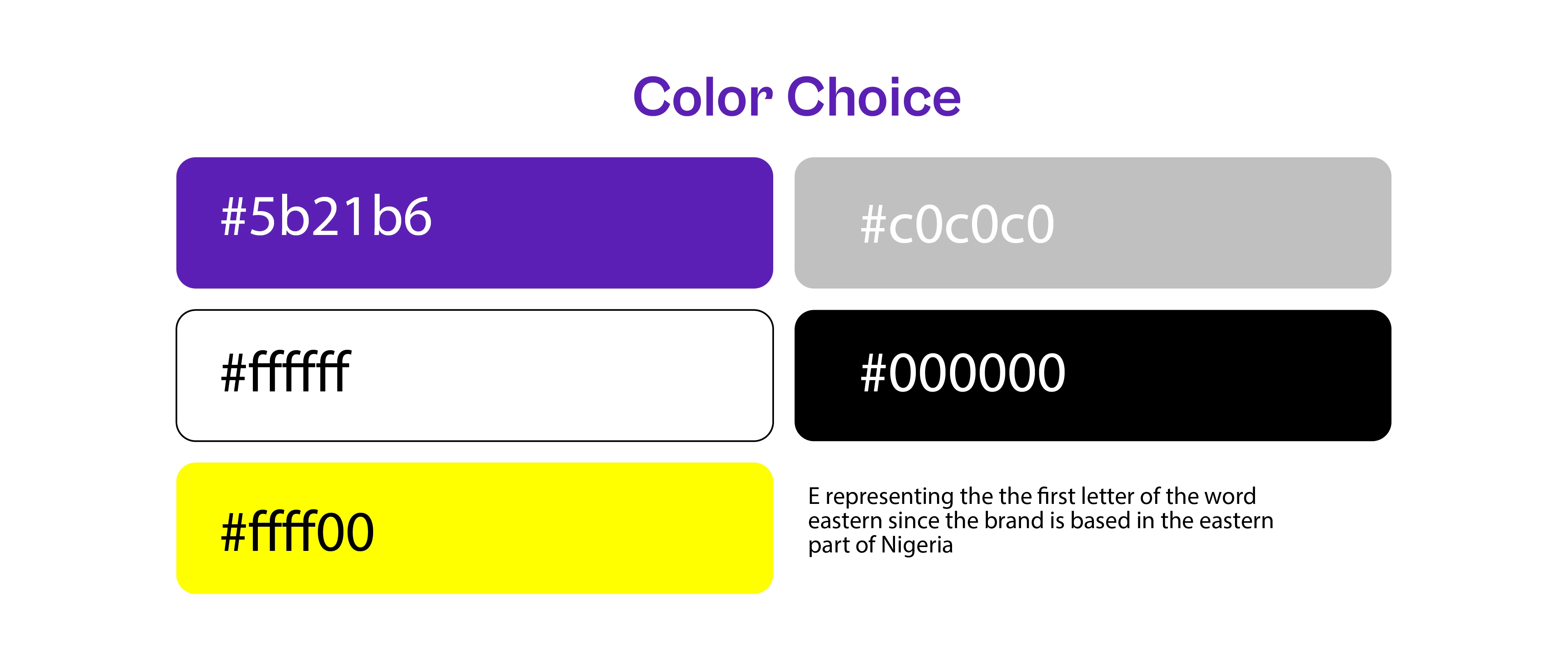Click the white #ffffff swatch box
The width and height of the screenshot is (1568, 668).
474,375
